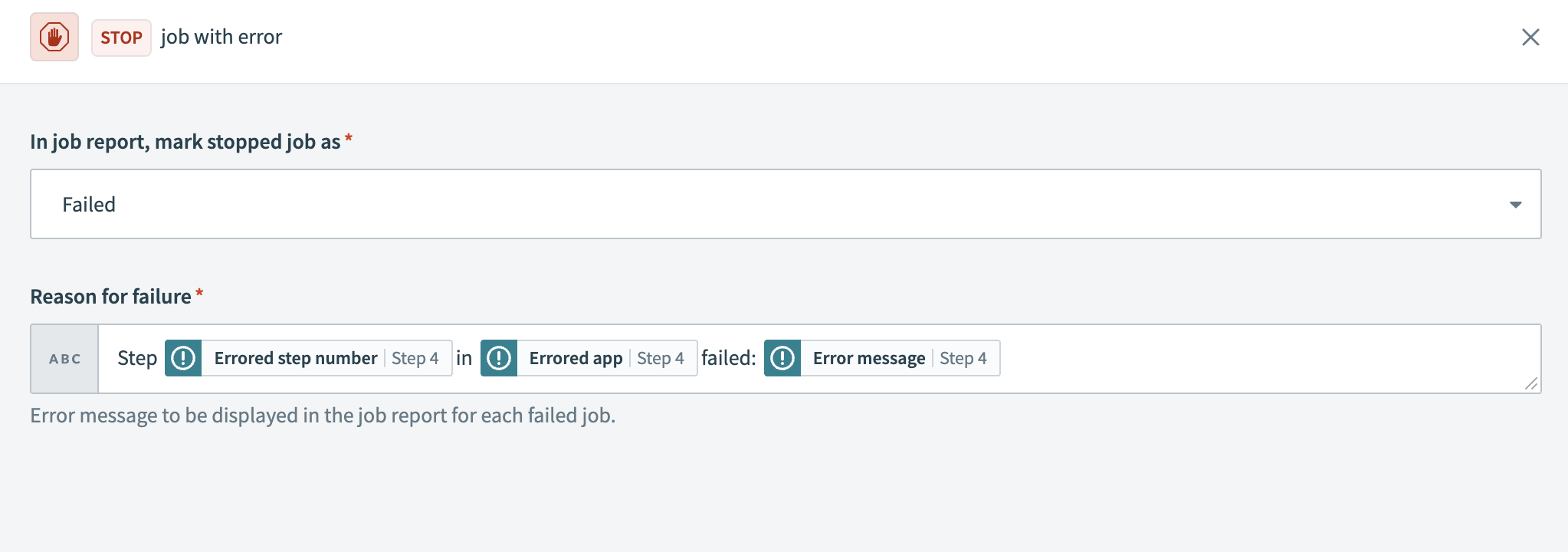Select the STOP action badge
The width and height of the screenshot is (1568, 552).
121,38
